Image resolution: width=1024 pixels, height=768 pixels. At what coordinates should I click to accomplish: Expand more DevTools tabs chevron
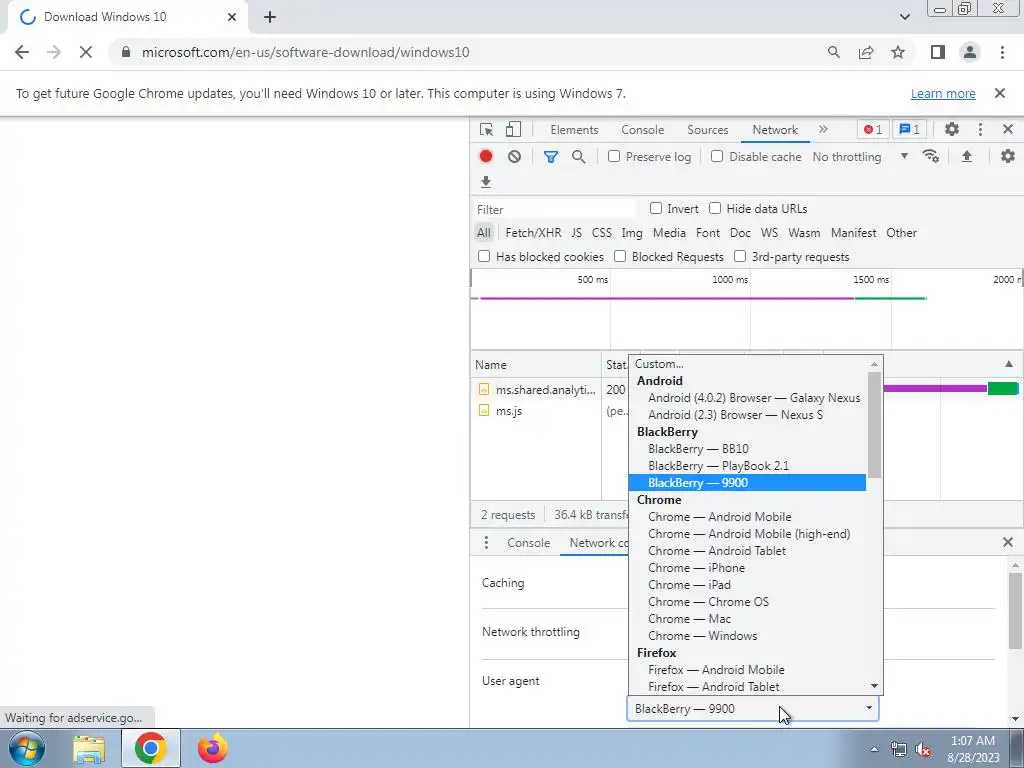824,129
